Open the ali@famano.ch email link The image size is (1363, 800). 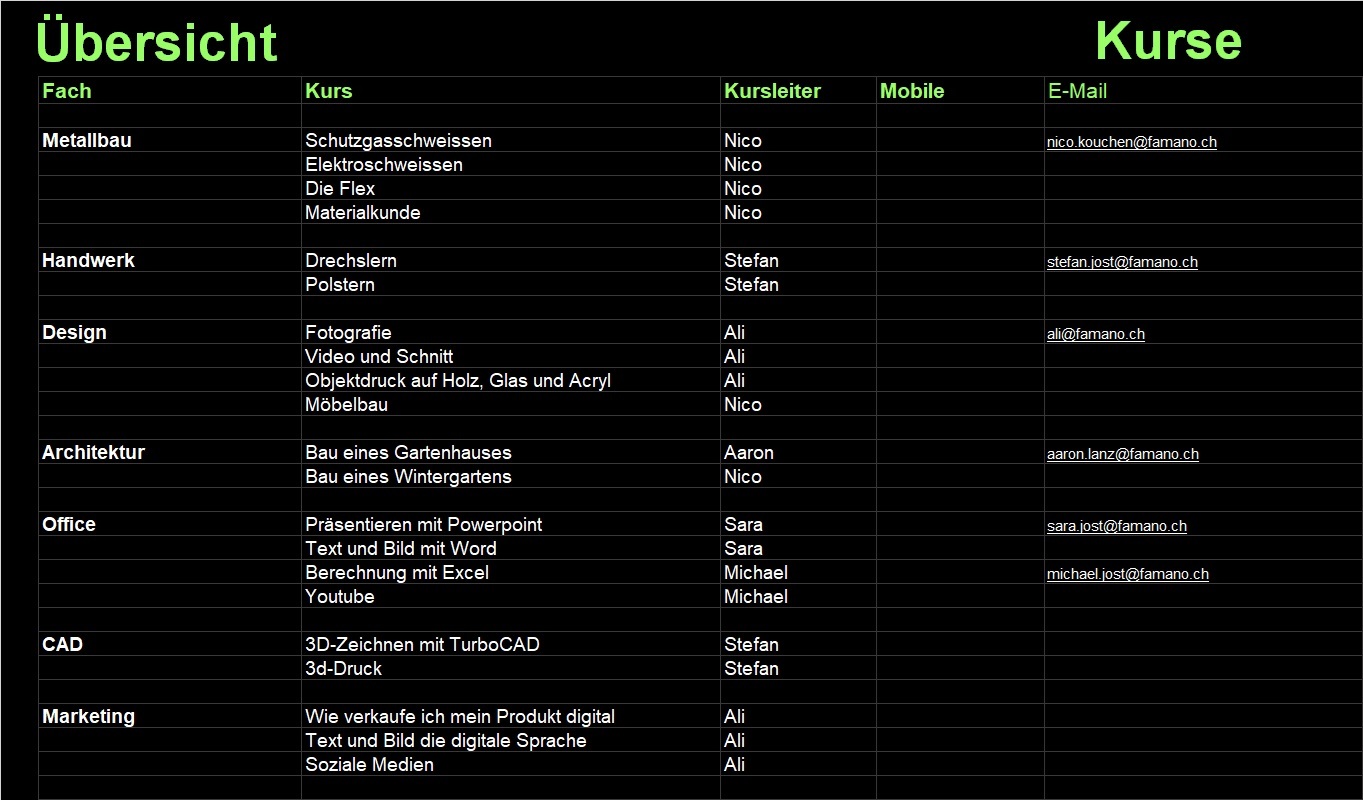(1095, 334)
